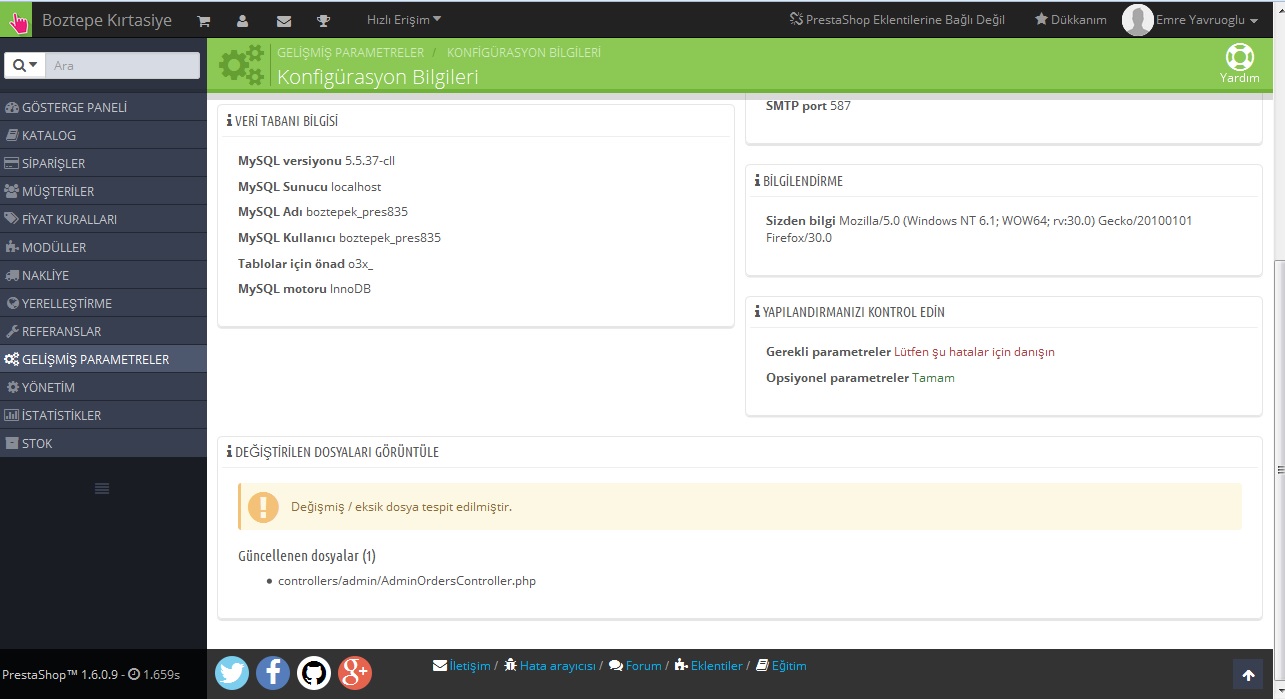Screen dimensions: 1285x699
Task: Click 'Güncellenen dosyalar (1)' heading
Action: 307,556
